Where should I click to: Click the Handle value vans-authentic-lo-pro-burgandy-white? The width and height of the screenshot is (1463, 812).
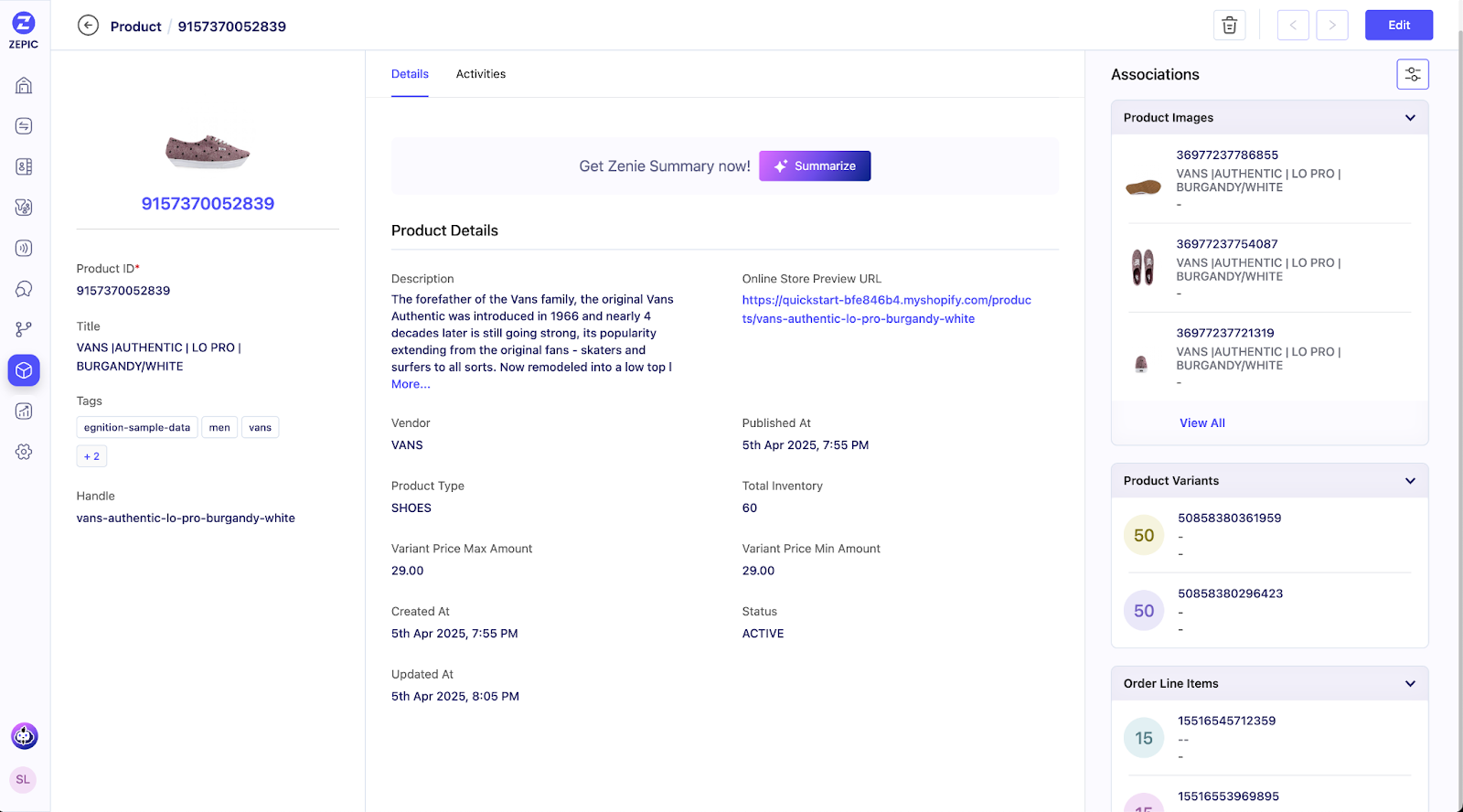pyautogui.click(x=186, y=518)
